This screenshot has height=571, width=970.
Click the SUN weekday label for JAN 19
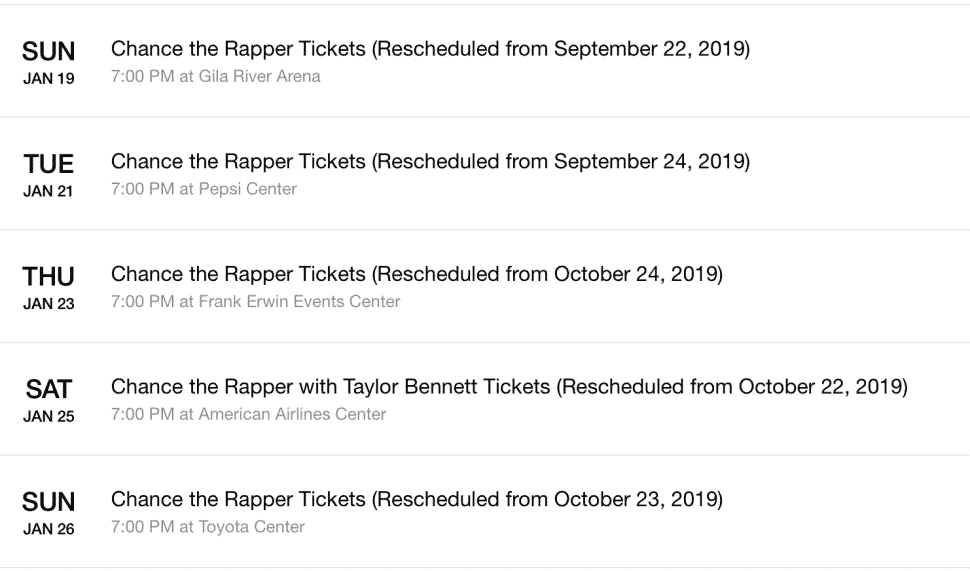pyautogui.click(x=48, y=51)
